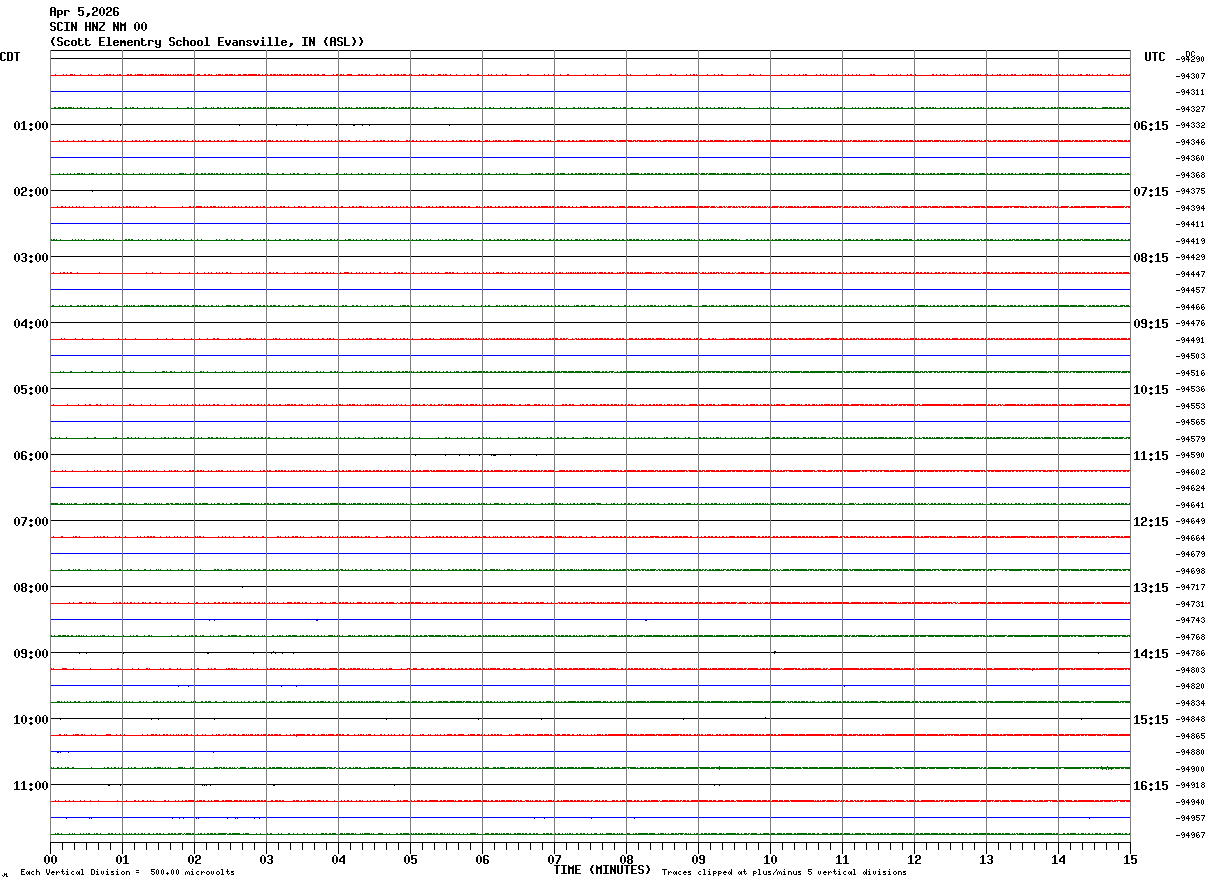Click the UTC time label '06:15'
1210x886 pixels.
tap(1151, 126)
